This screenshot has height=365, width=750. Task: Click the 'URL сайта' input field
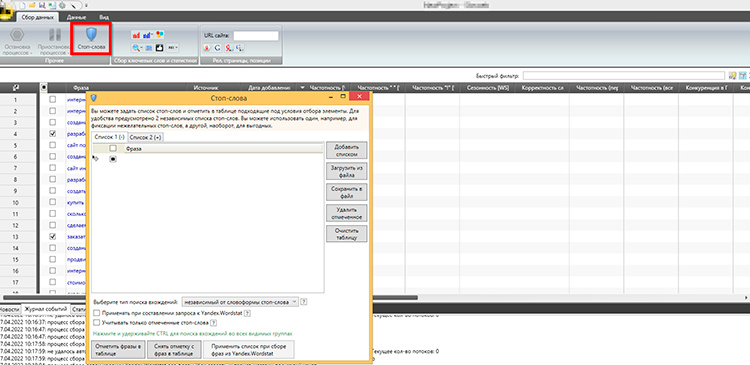point(256,35)
